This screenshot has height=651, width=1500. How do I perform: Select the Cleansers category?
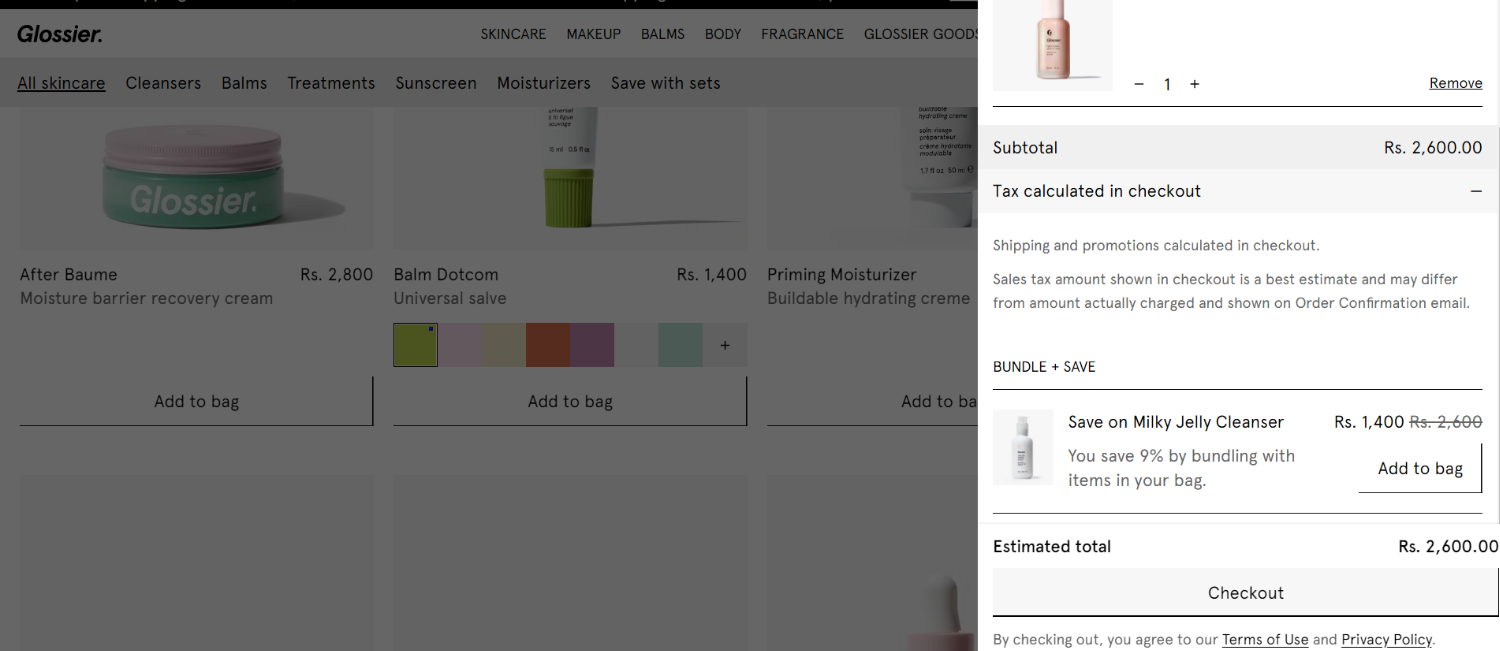[163, 83]
